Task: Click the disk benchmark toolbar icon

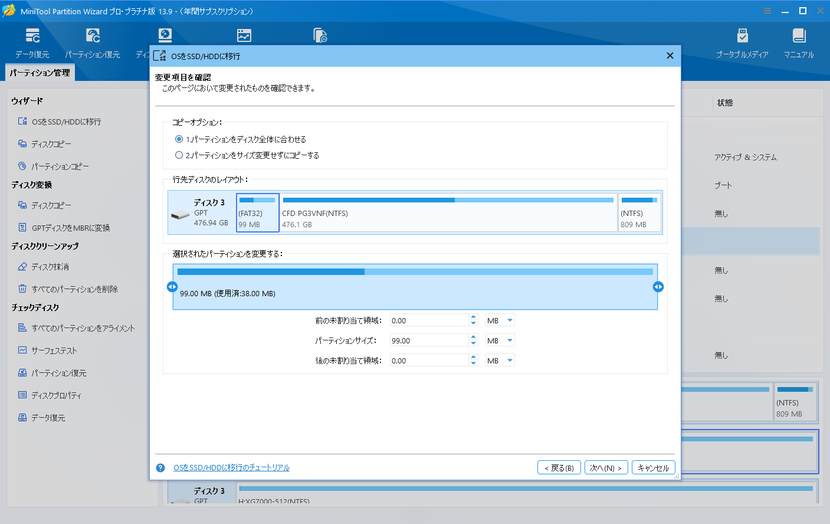Action: point(165,35)
